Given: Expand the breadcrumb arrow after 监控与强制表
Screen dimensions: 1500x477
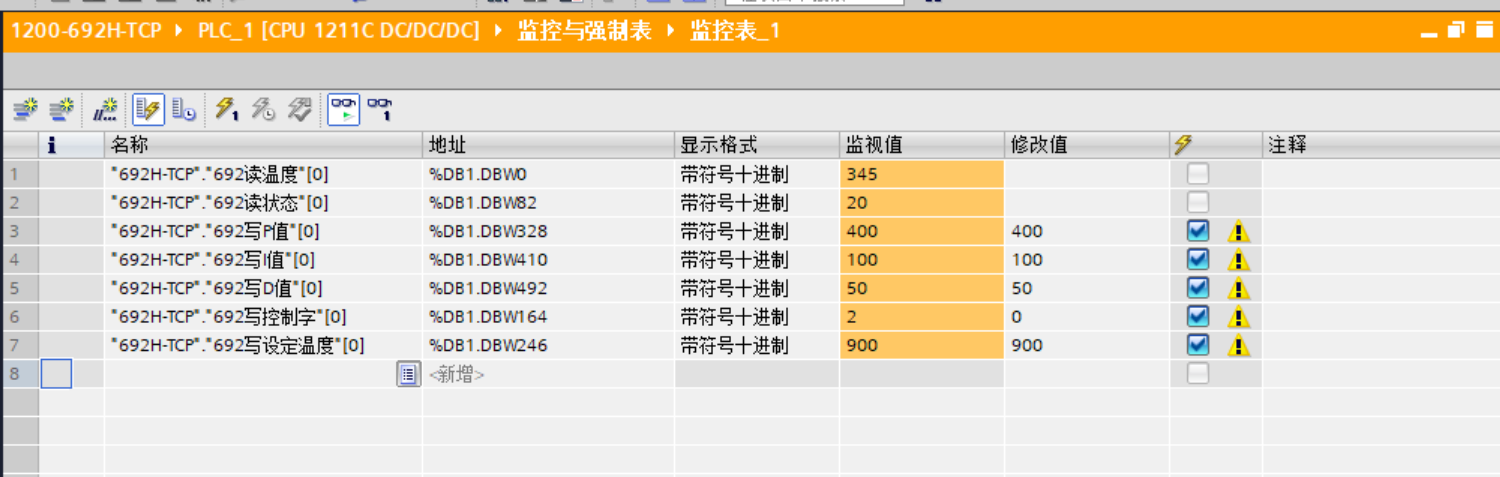Looking at the screenshot, I should point(671,32).
